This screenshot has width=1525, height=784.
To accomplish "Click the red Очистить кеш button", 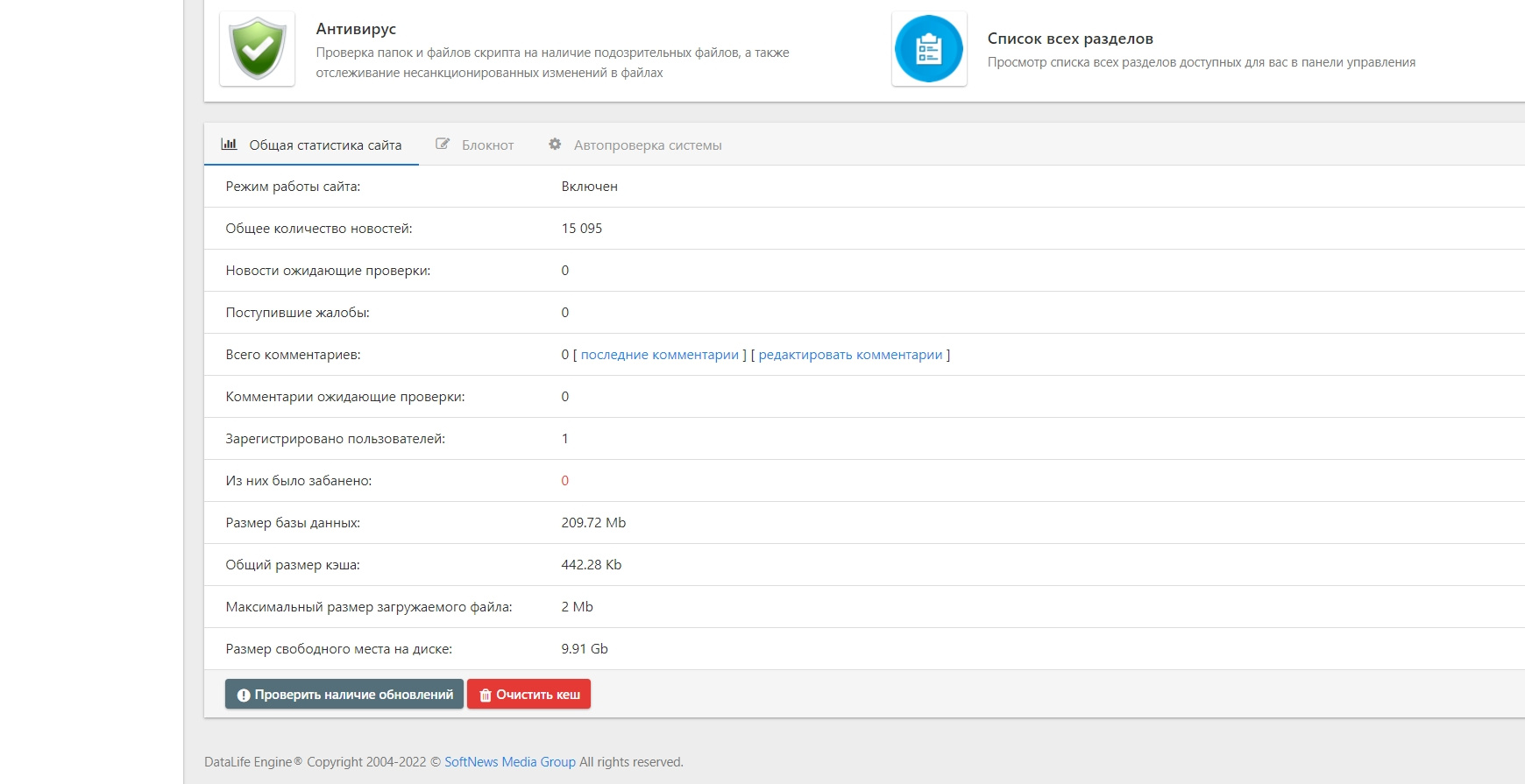I will (528, 694).
